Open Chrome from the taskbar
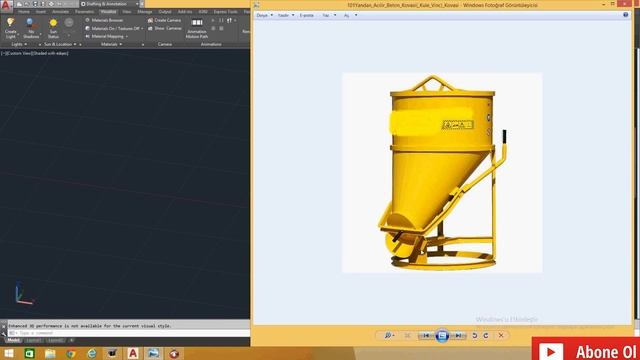 click(x=71, y=353)
